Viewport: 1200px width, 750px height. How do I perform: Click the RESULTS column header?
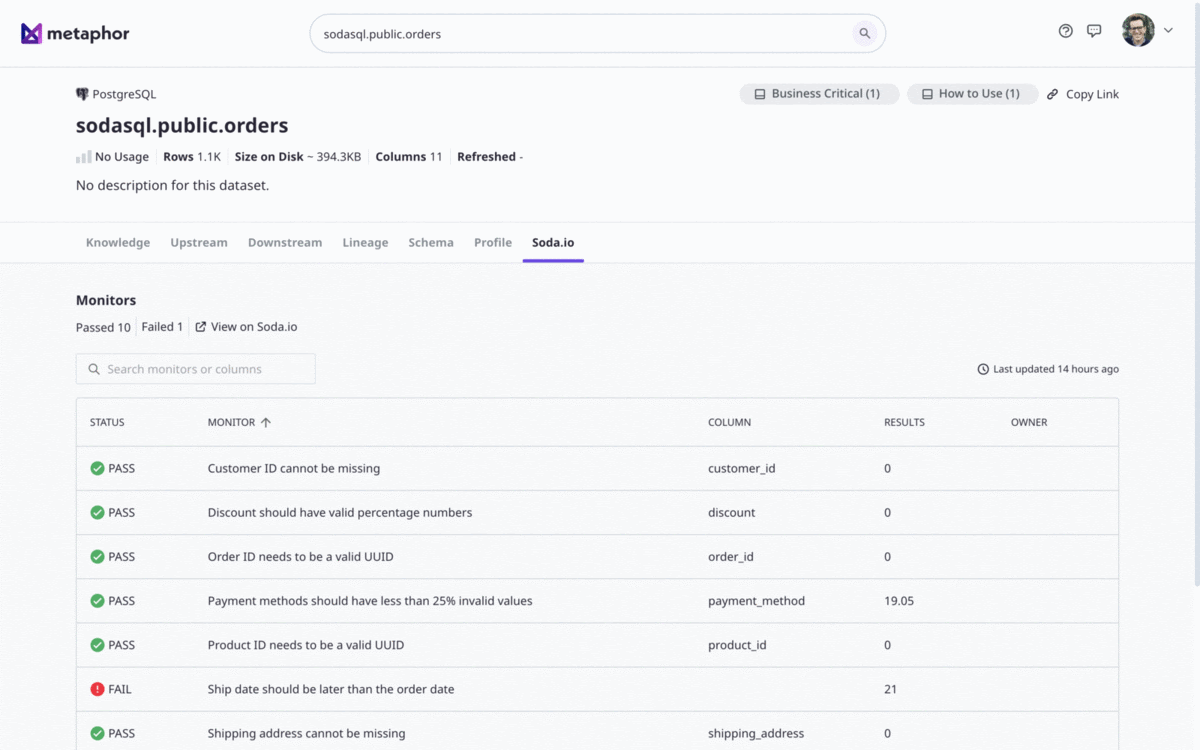tap(904, 423)
